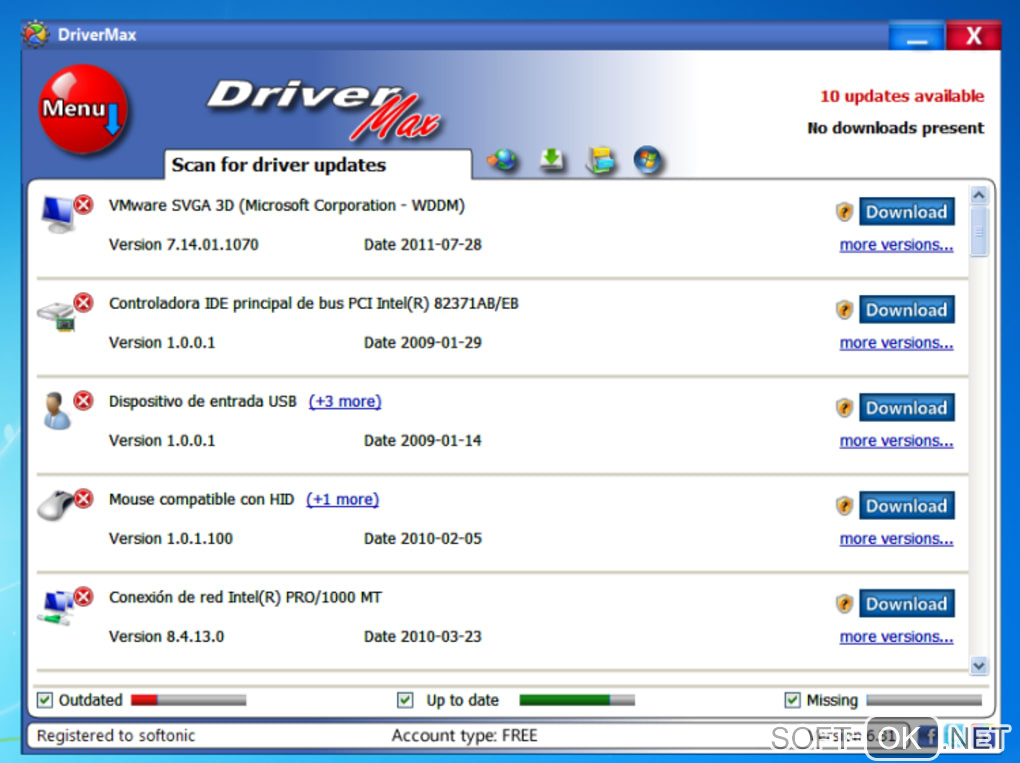Click Version 1.0.1.100 text
The width and height of the screenshot is (1020, 763).
point(171,539)
